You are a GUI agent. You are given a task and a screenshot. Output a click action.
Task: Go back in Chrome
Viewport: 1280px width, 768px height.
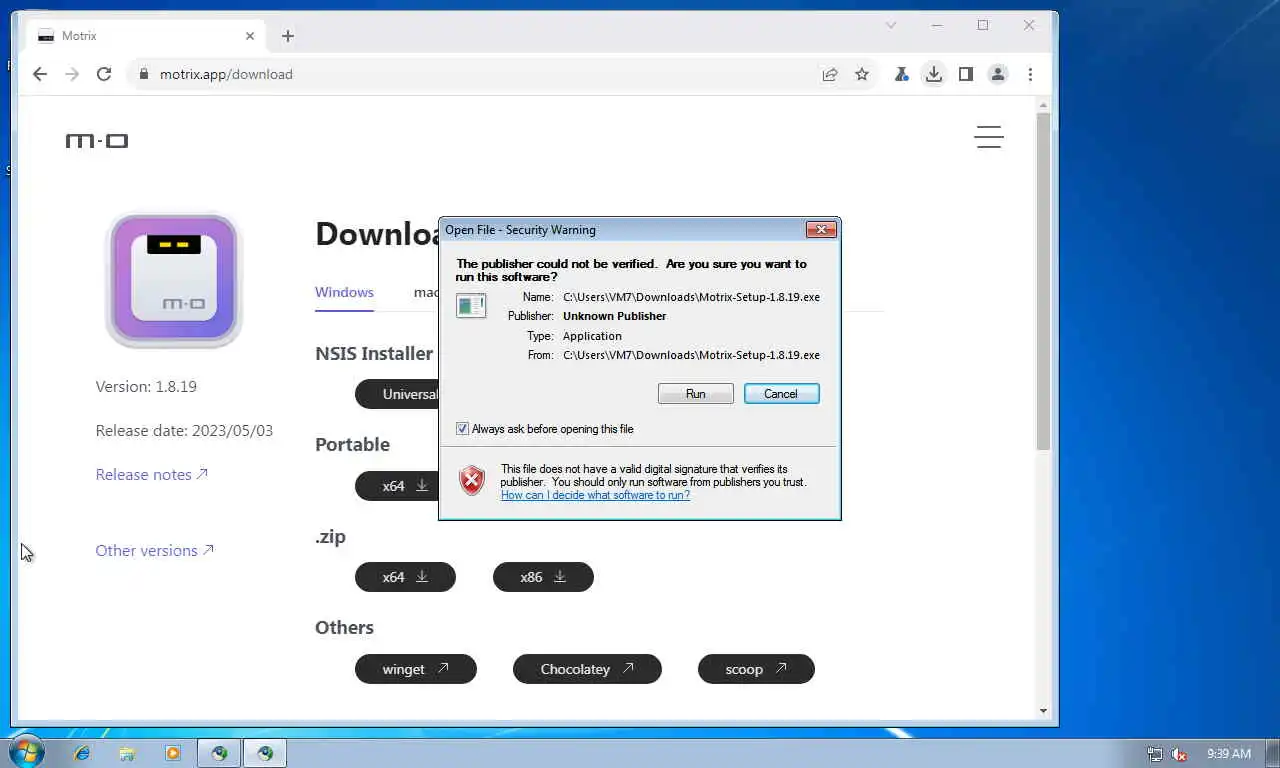click(x=40, y=74)
